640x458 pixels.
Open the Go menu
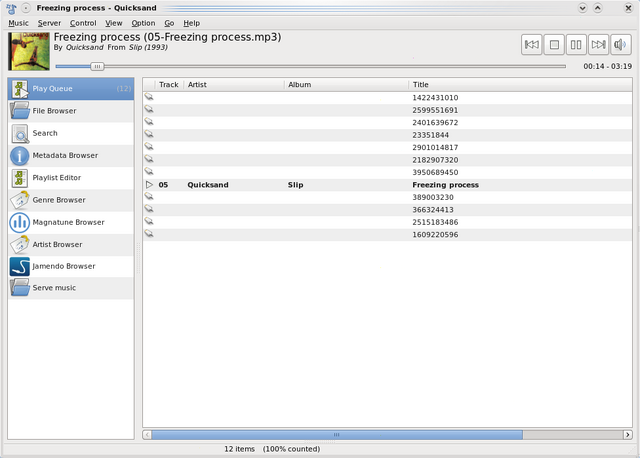pos(169,23)
